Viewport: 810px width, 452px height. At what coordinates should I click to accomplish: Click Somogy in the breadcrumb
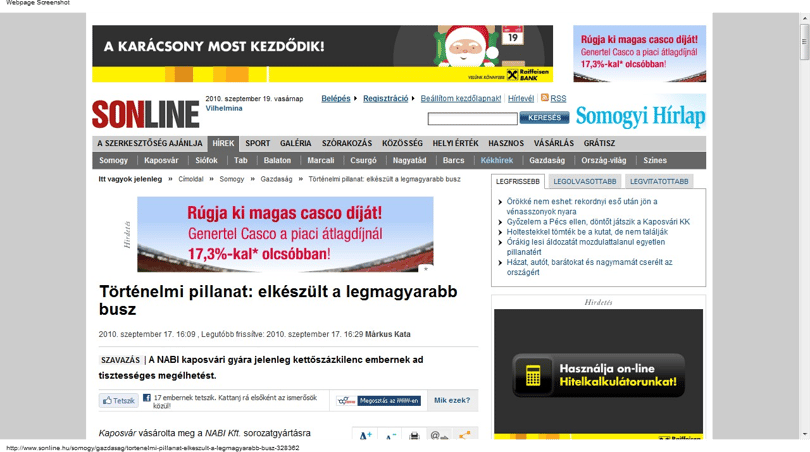click(x=231, y=179)
